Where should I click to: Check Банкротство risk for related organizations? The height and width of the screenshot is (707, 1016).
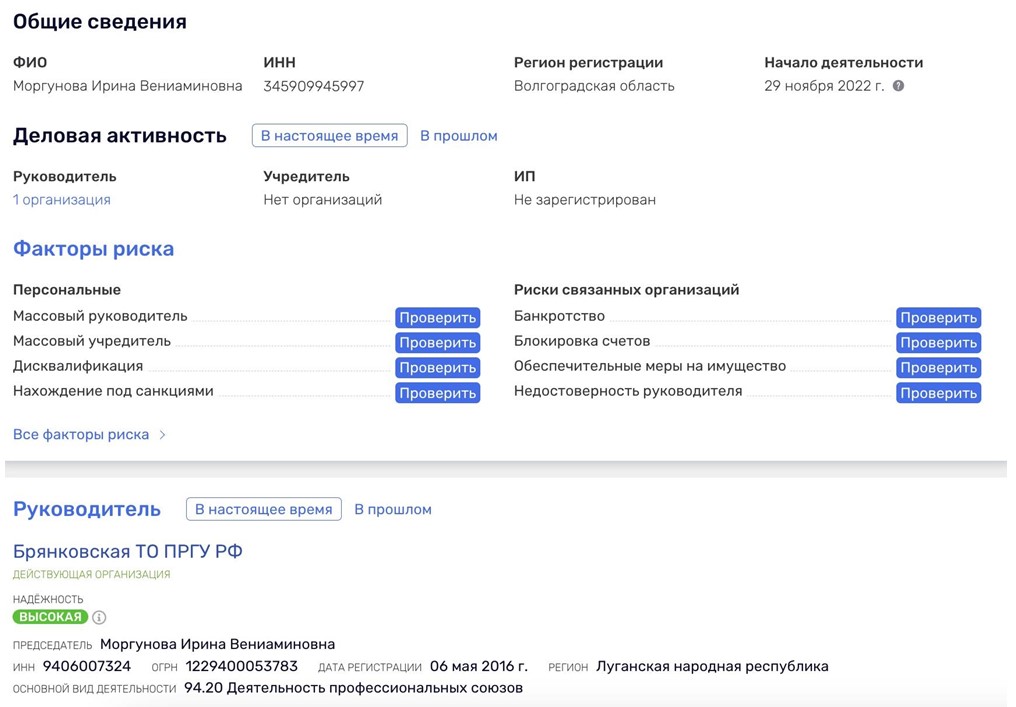click(938, 318)
